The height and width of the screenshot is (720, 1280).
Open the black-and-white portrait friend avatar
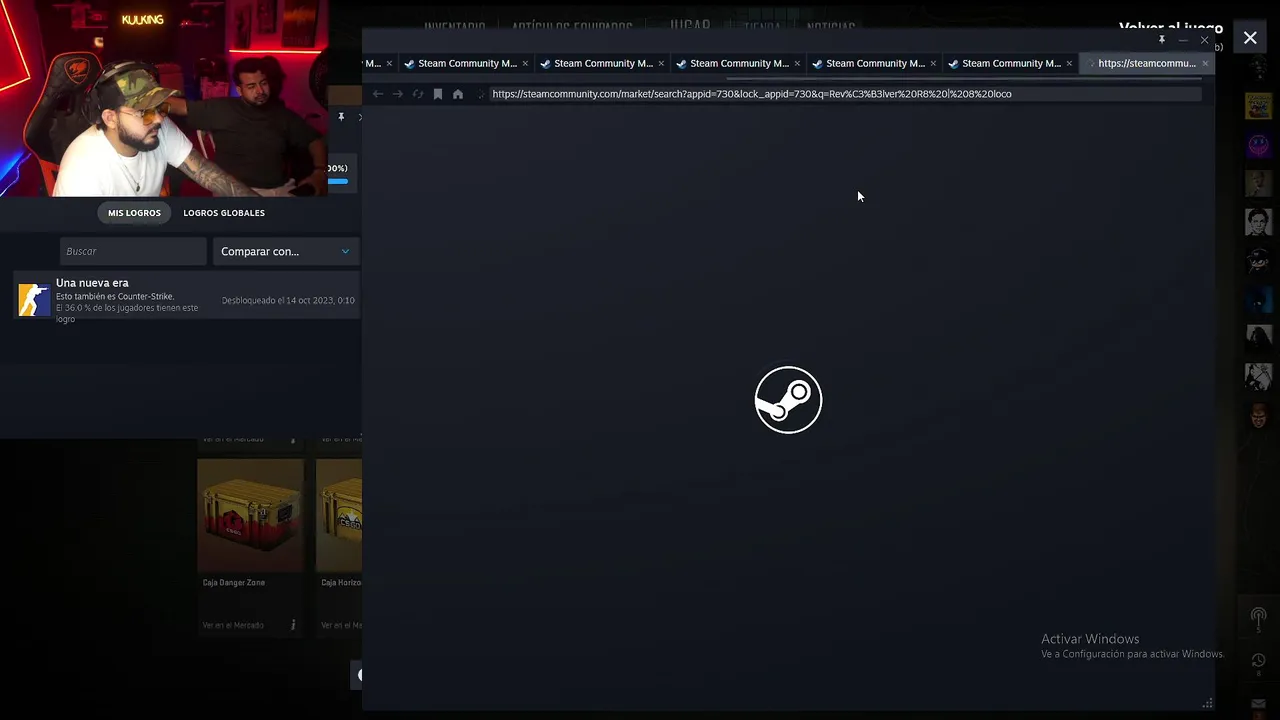[x=1258, y=222]
